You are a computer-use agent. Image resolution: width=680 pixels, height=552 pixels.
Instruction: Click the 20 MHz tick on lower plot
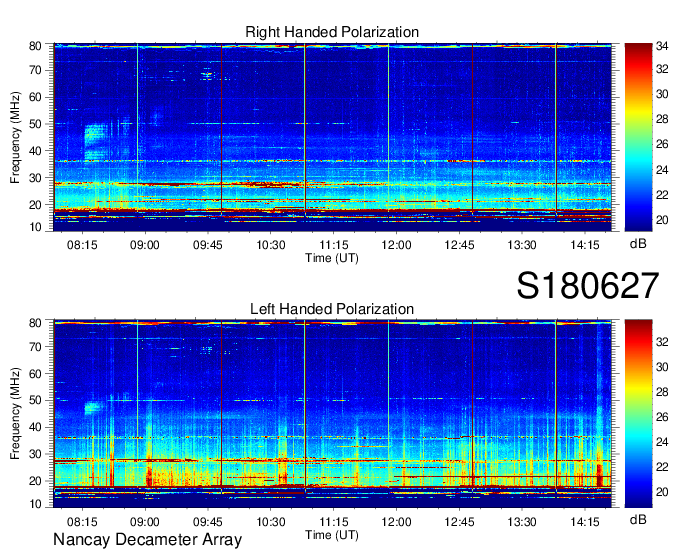[35, 481]
